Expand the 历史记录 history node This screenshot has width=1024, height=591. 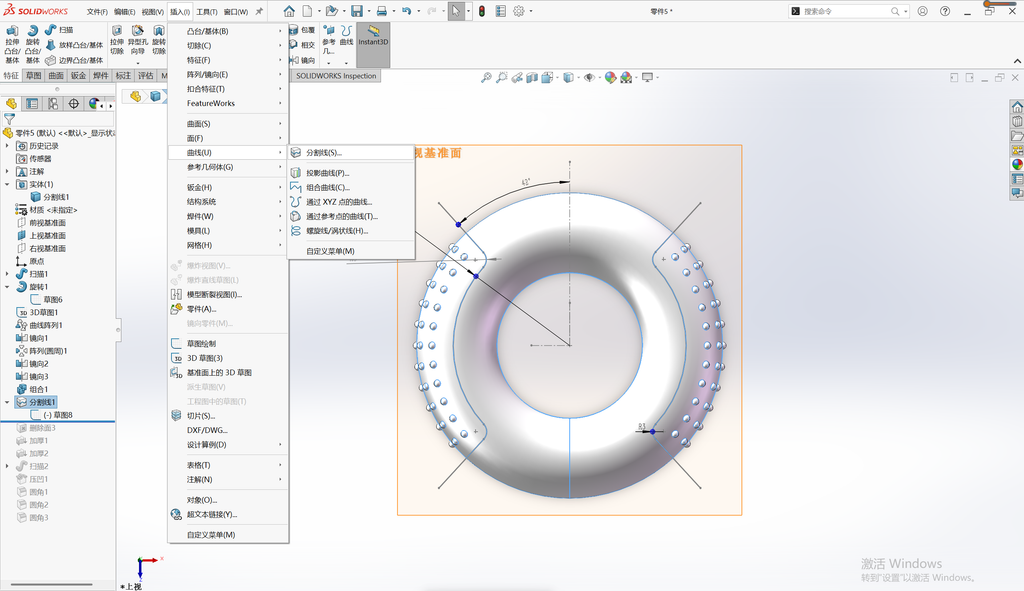click(7, 146)
